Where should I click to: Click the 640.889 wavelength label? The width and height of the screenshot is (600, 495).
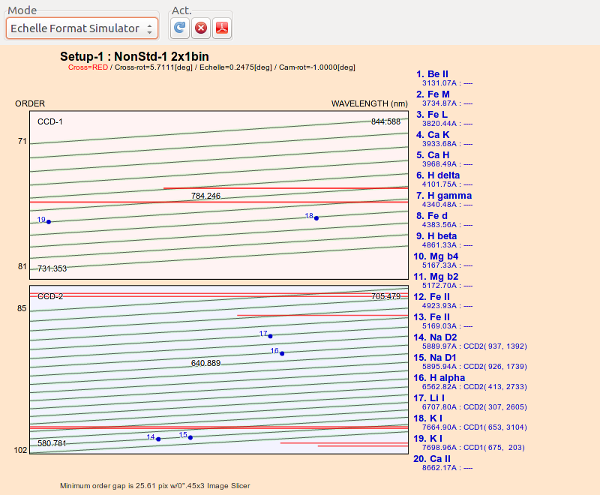pyautogui.click(x=206, y=363)
